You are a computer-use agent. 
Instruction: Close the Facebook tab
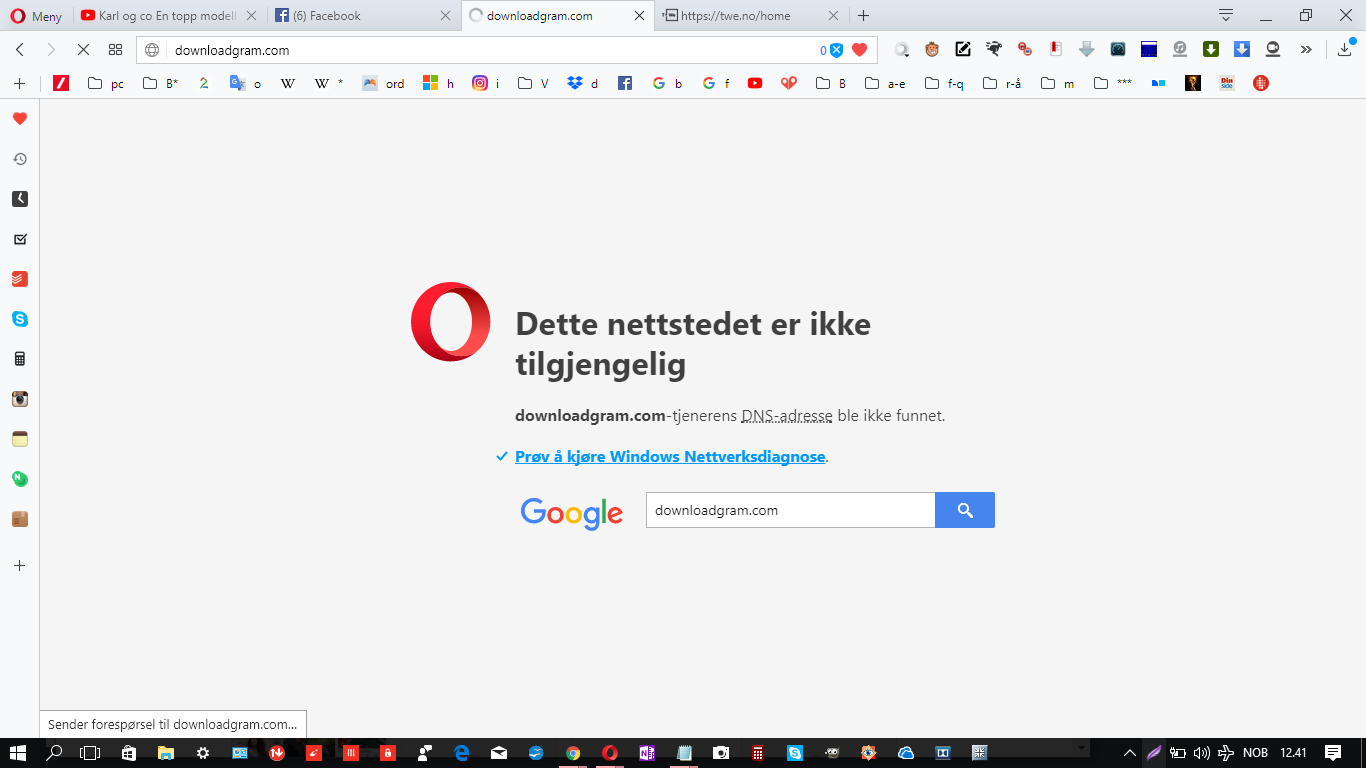point(446,16)
